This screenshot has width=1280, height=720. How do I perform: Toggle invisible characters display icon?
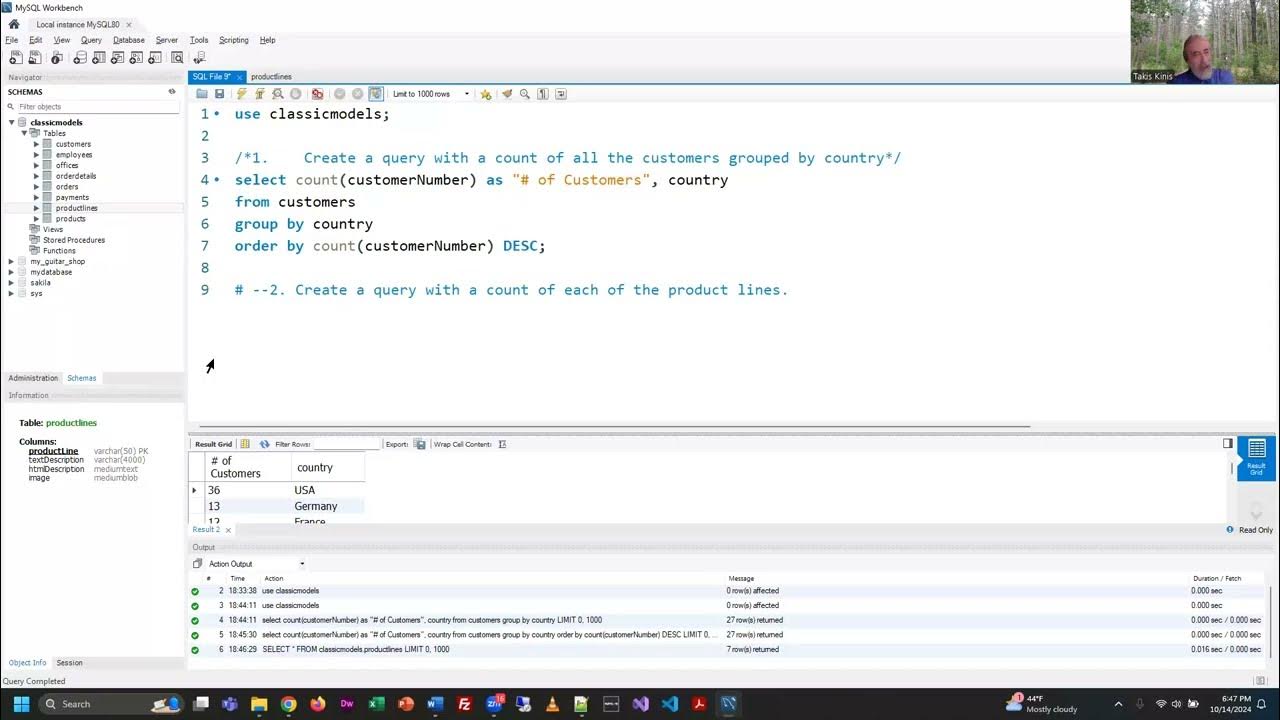click(543, 94)
